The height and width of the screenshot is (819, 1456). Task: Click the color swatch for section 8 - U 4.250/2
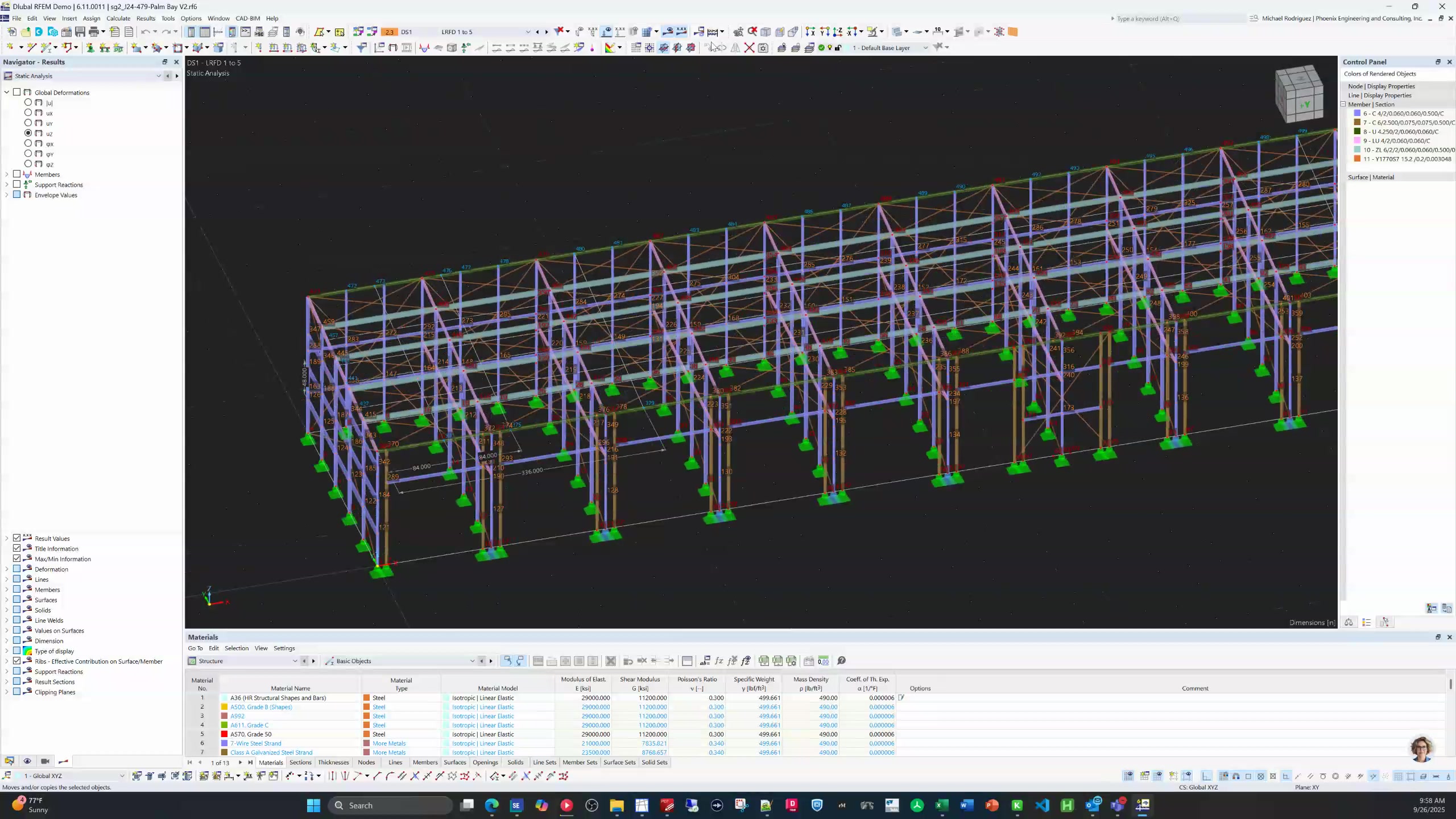click(1357, 131)
